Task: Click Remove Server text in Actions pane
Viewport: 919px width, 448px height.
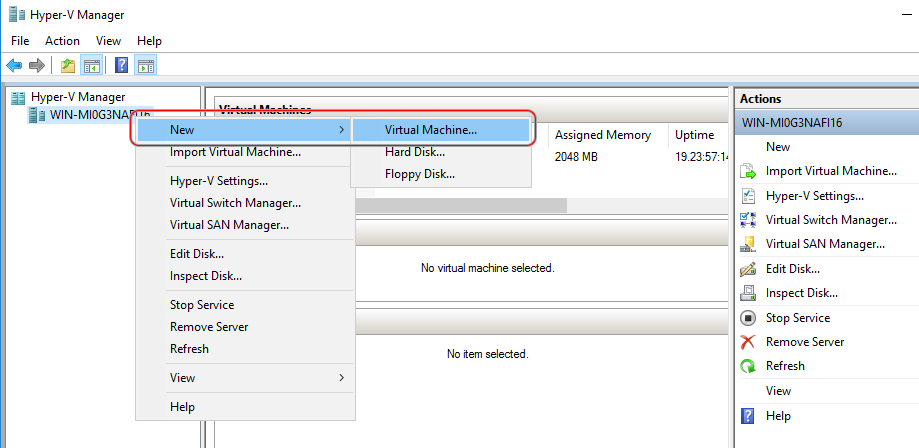Action: click(805, 342)
